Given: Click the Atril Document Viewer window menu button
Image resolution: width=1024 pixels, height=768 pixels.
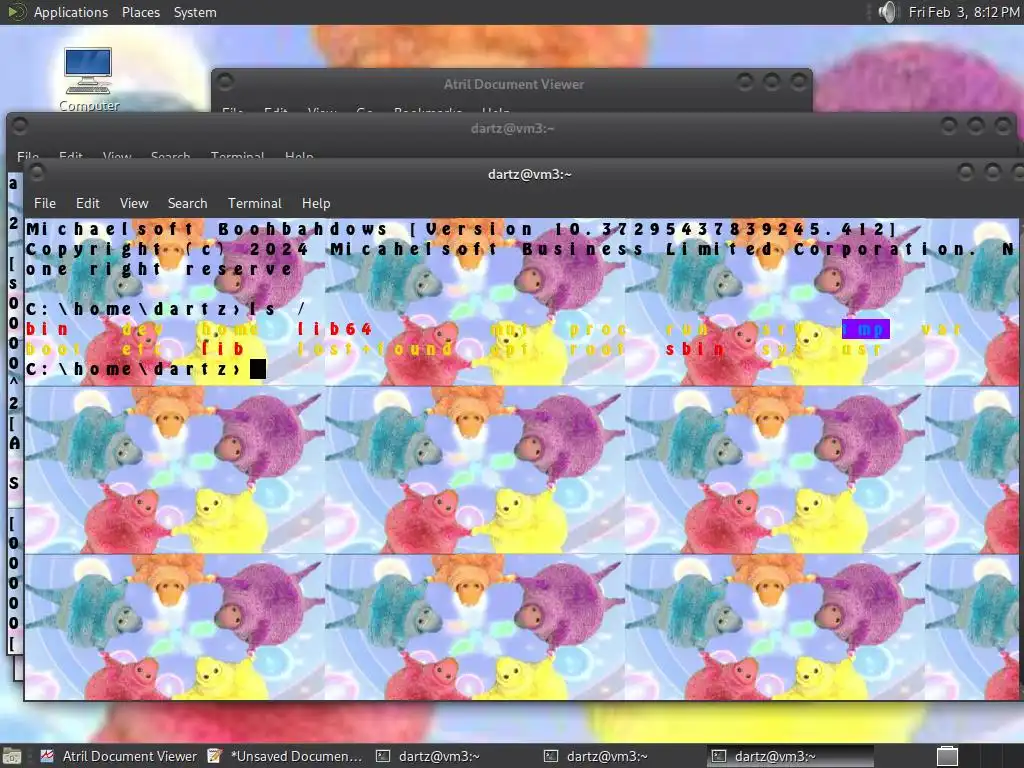Looking at the screenshot, I should [x=225, y=82].
